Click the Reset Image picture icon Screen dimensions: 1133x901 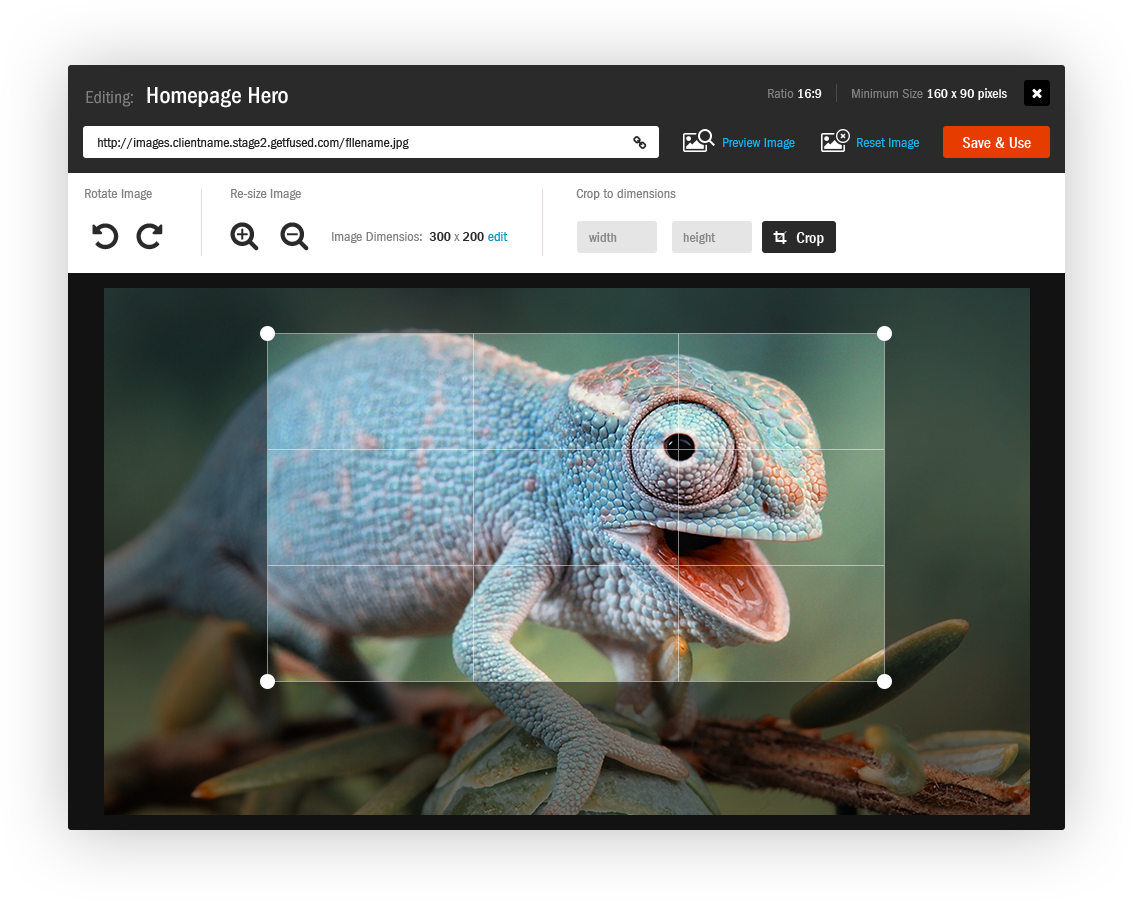[x=835, y=141]
